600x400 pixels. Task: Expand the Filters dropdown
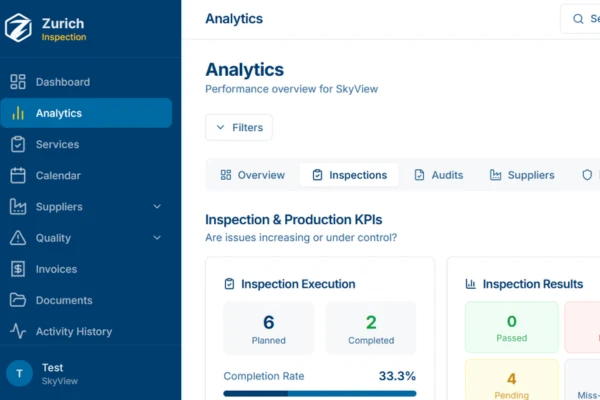click(x=239, y=127)
